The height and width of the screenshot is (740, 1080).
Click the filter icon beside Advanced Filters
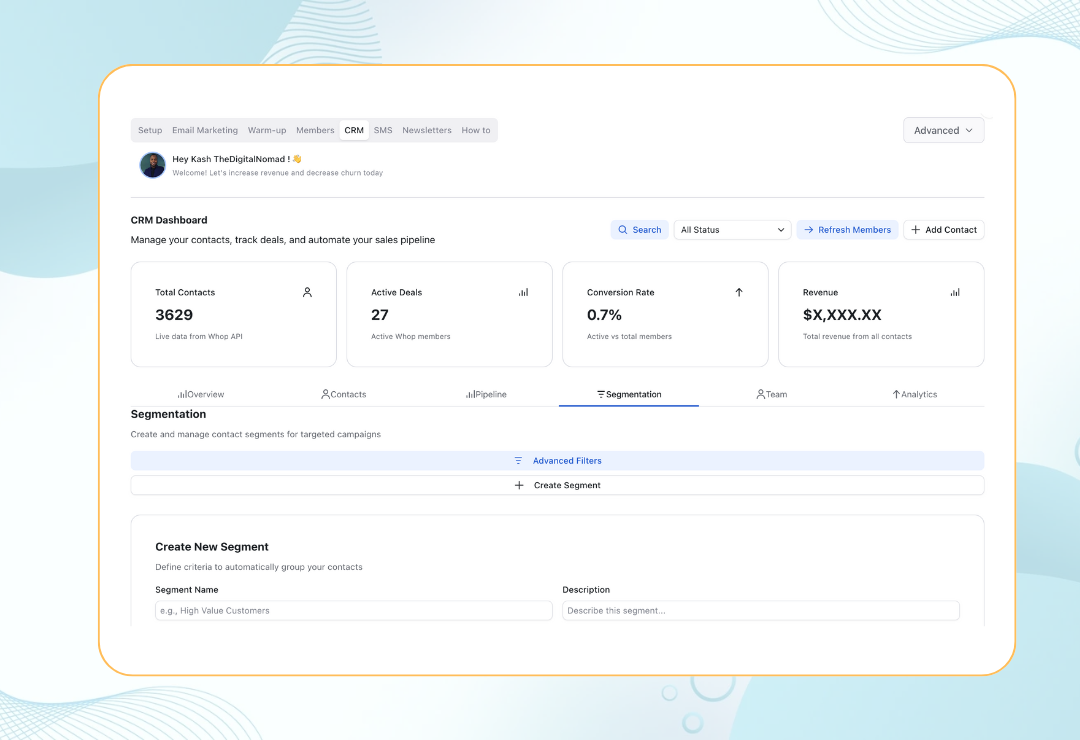(518, 461)
